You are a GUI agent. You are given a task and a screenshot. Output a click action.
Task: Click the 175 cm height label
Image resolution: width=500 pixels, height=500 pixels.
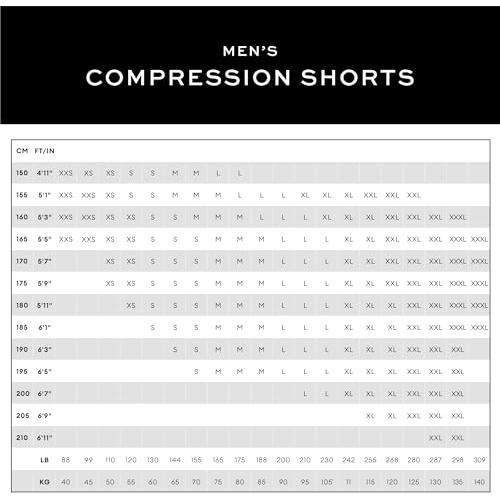pyautogui.click(x=22, y=283)
